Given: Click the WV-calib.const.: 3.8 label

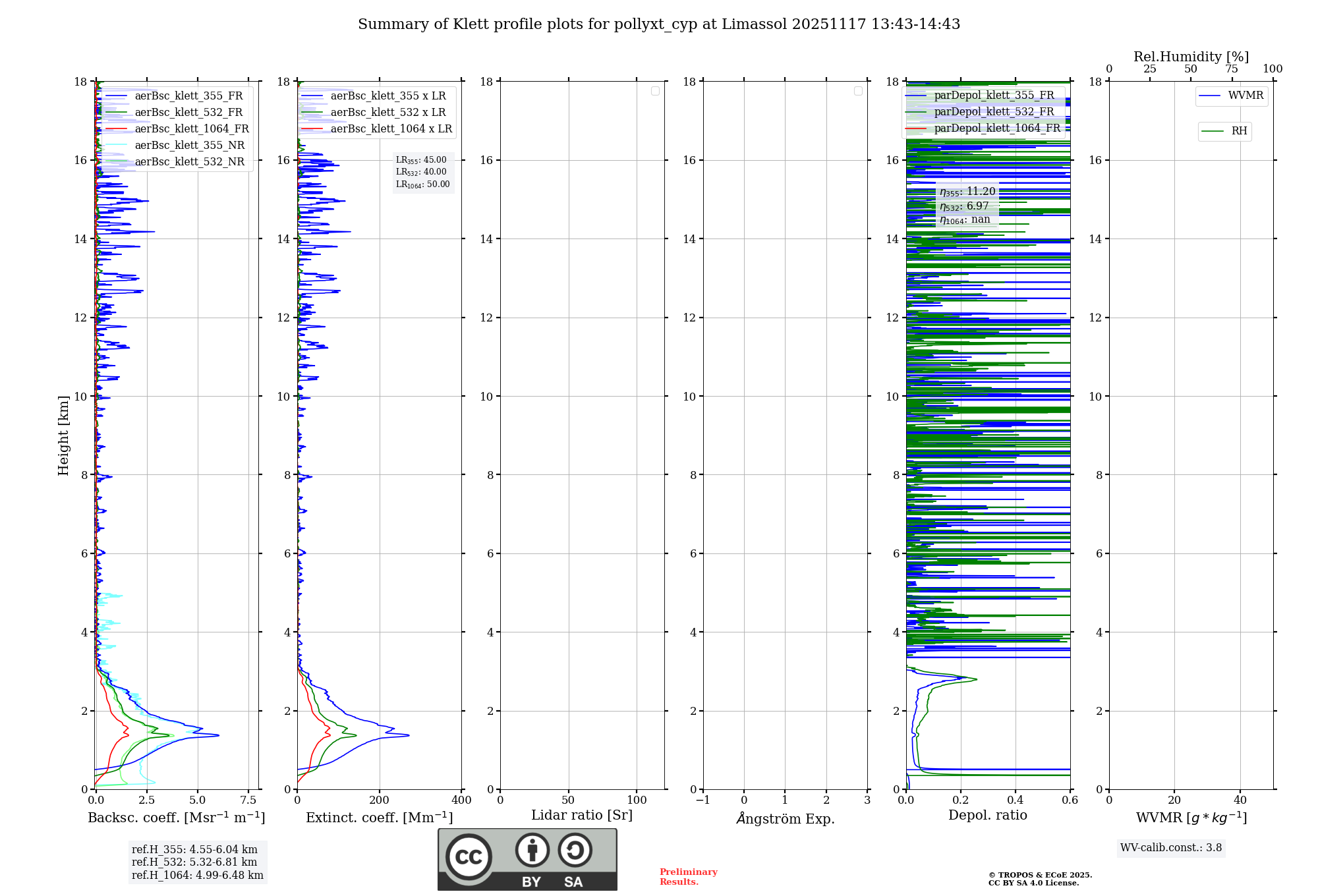Looking at the screenshot, I should click(1170, 848).
